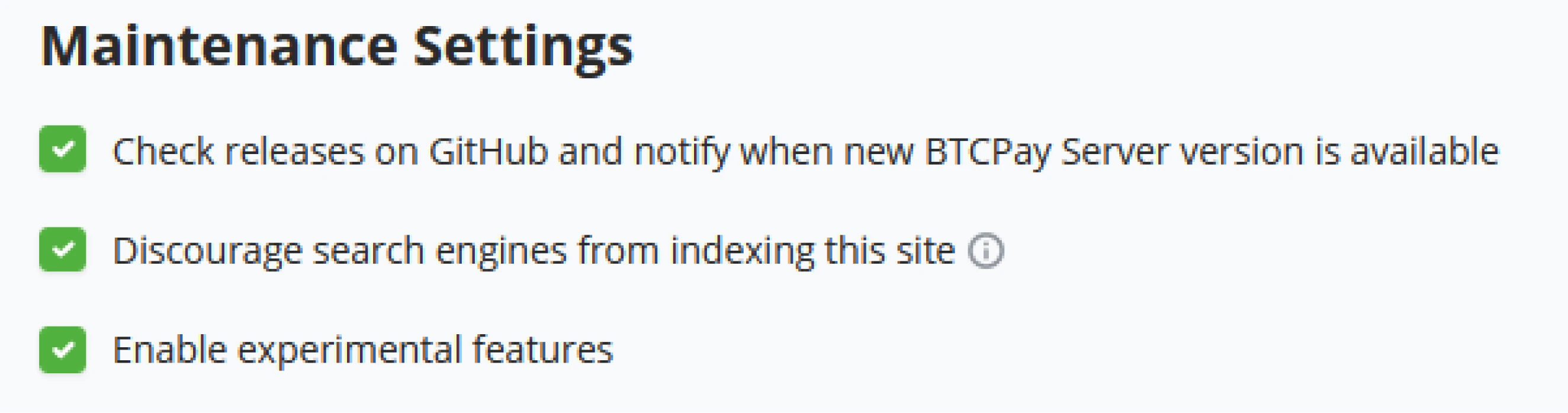Click the info icon beside indexing option
This screenshot has height=413, width=1568.
coord(985,251)
